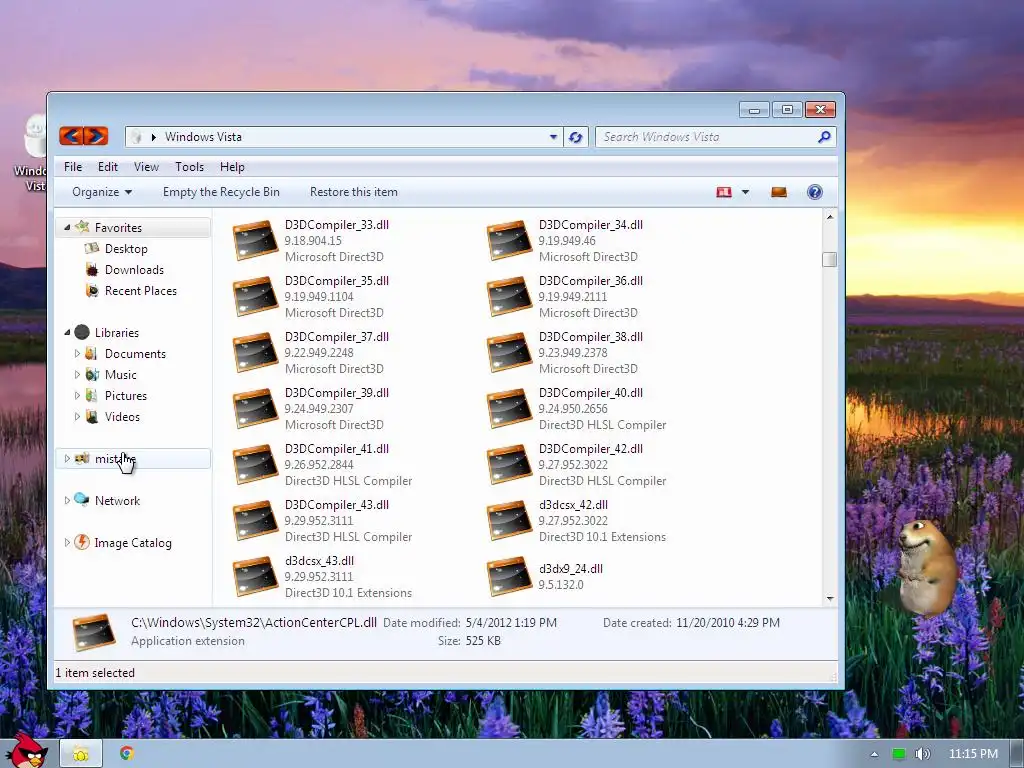The width and height of the screenshot is (1024, 768).
Task: Open Chrome from the taskbar
Action: pos(127,753)
